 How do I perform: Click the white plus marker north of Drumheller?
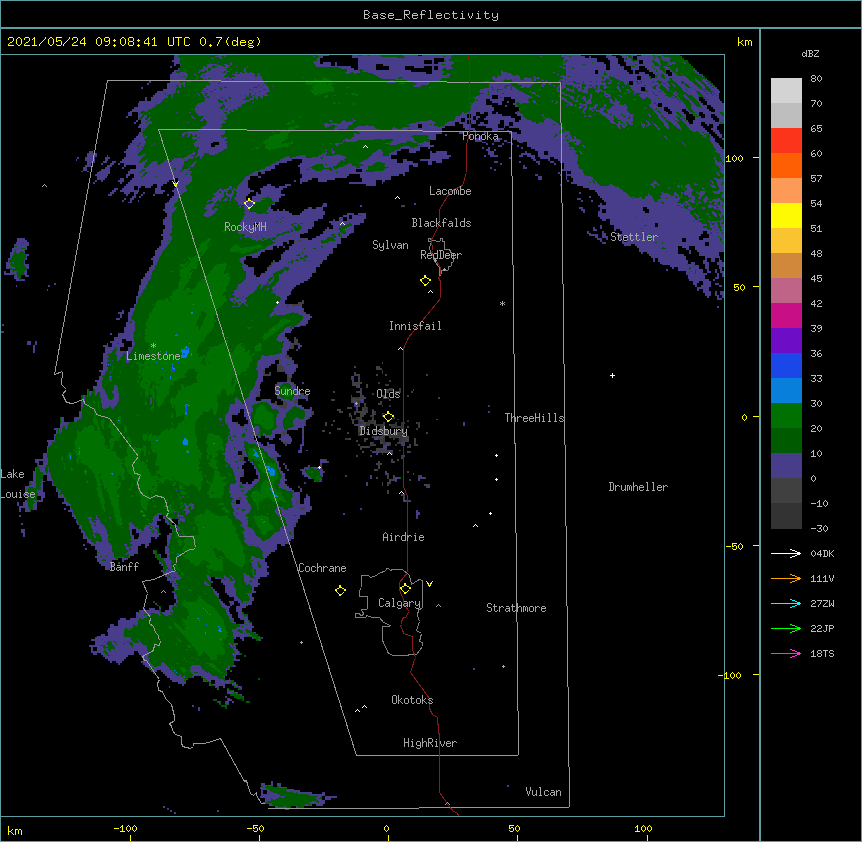pos(612,375)
